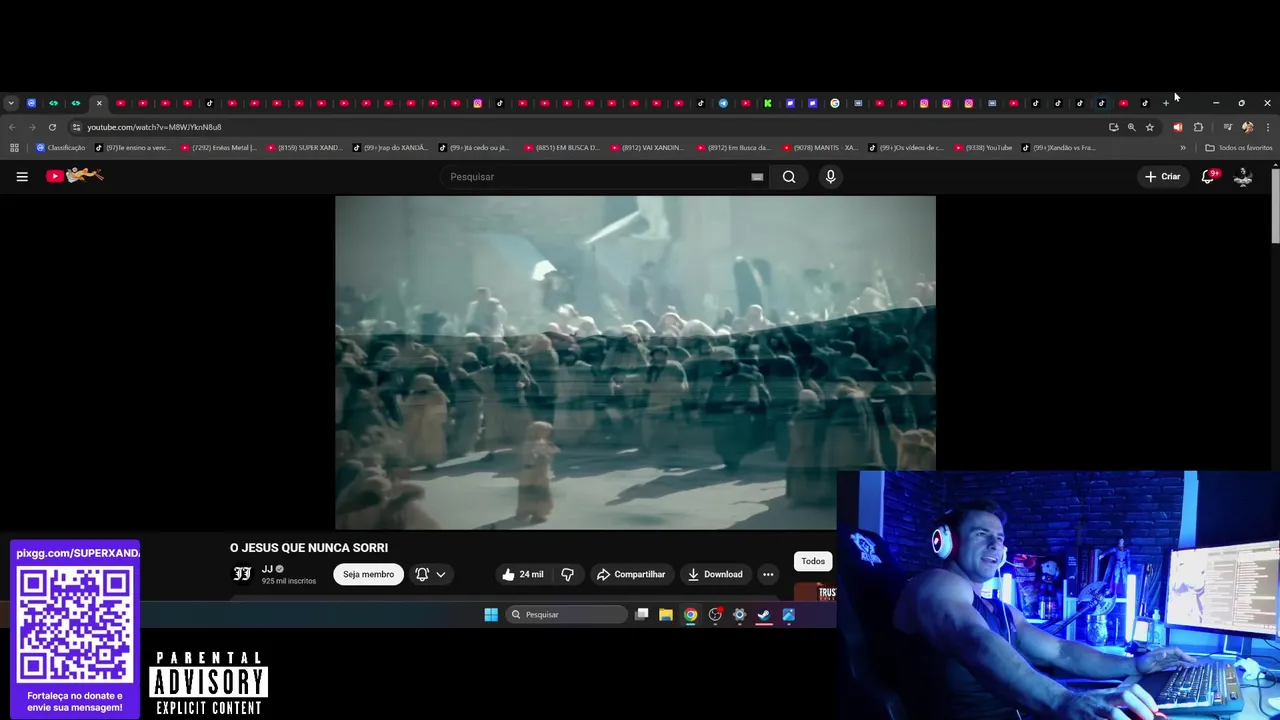Screen dimensions: 1280x720
Task: Click Compartilhar share button
Action: [631, 574]
